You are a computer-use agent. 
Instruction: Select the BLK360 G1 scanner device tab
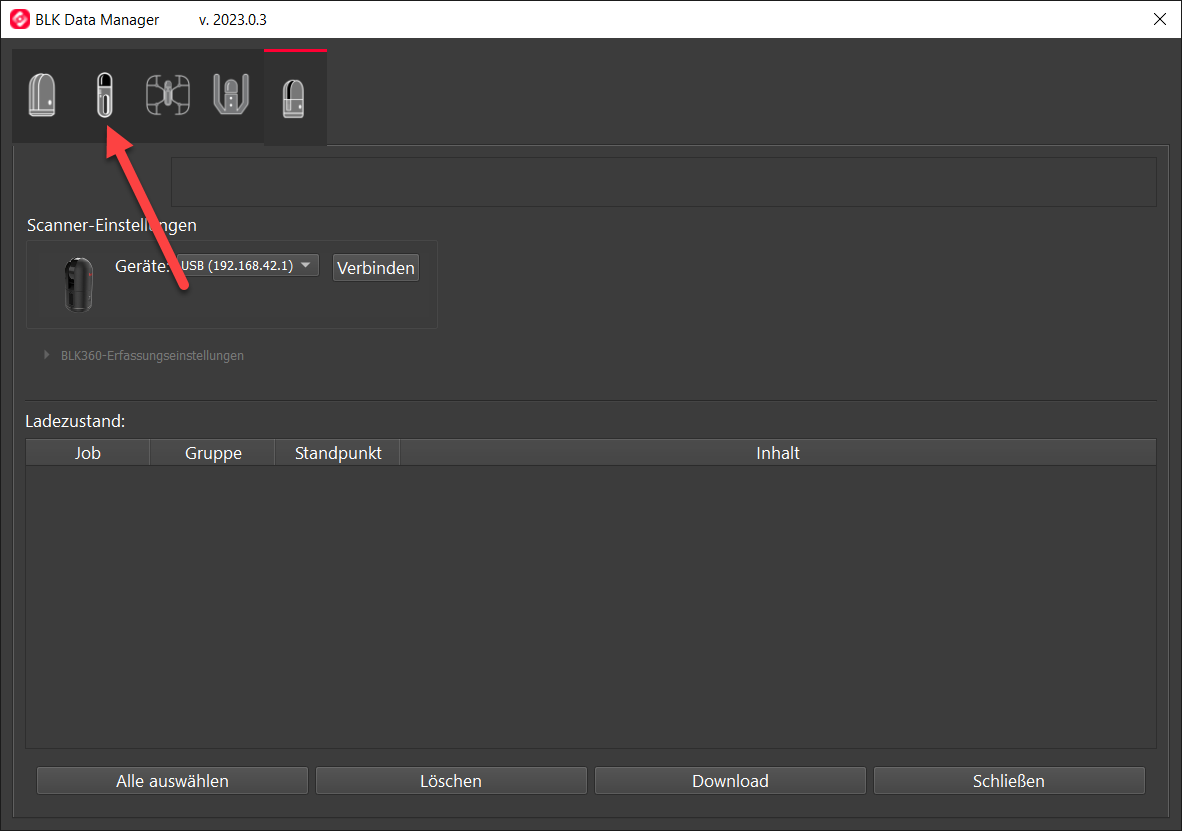[x=42, y=95]
